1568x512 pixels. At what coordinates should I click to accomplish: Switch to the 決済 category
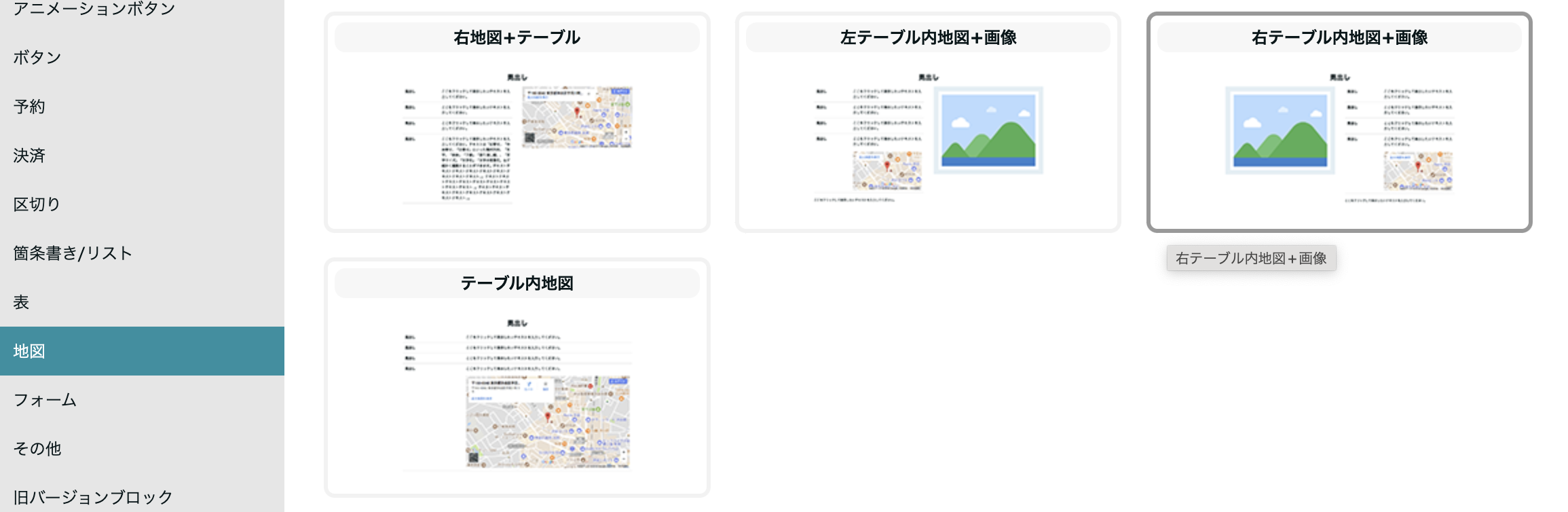tap(29, 156)
